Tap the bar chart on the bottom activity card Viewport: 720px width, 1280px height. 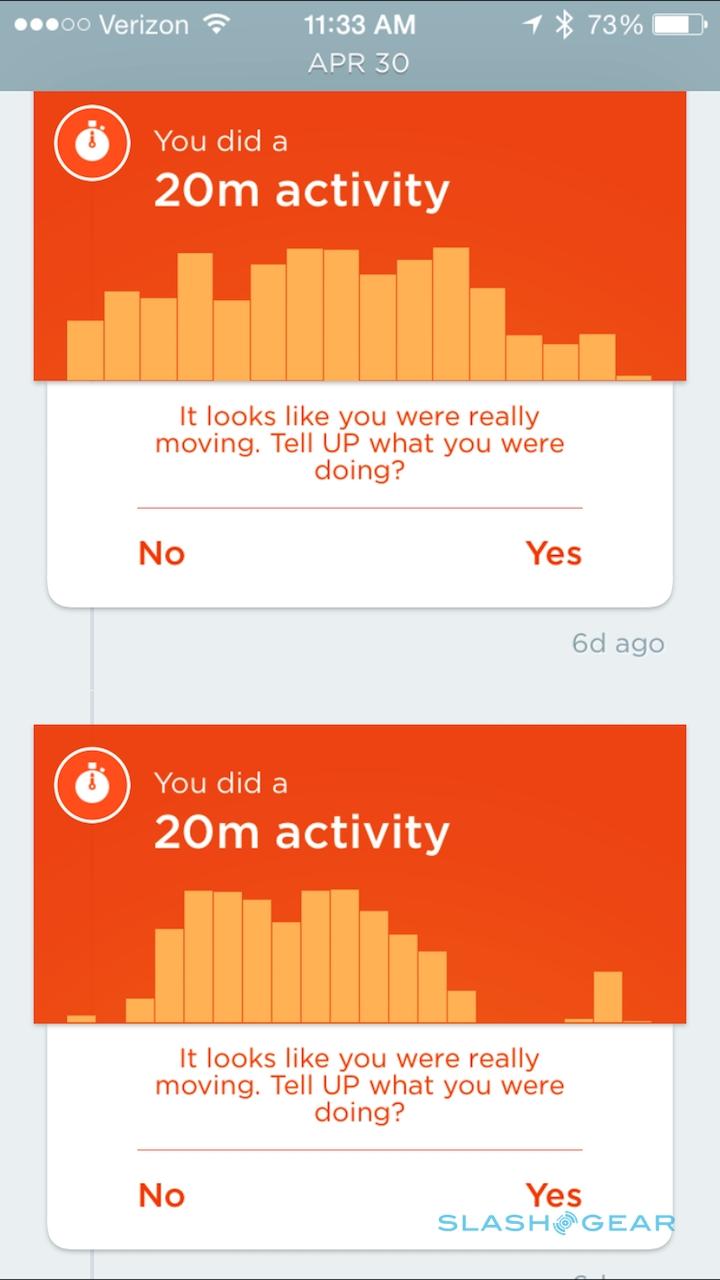pos(359,957)
